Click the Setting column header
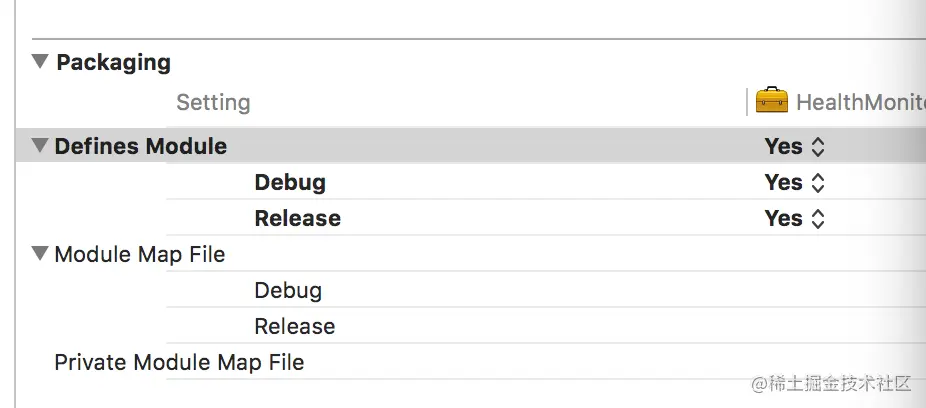The height and width of the screenshot is (408, 926). tap(213, 102)
